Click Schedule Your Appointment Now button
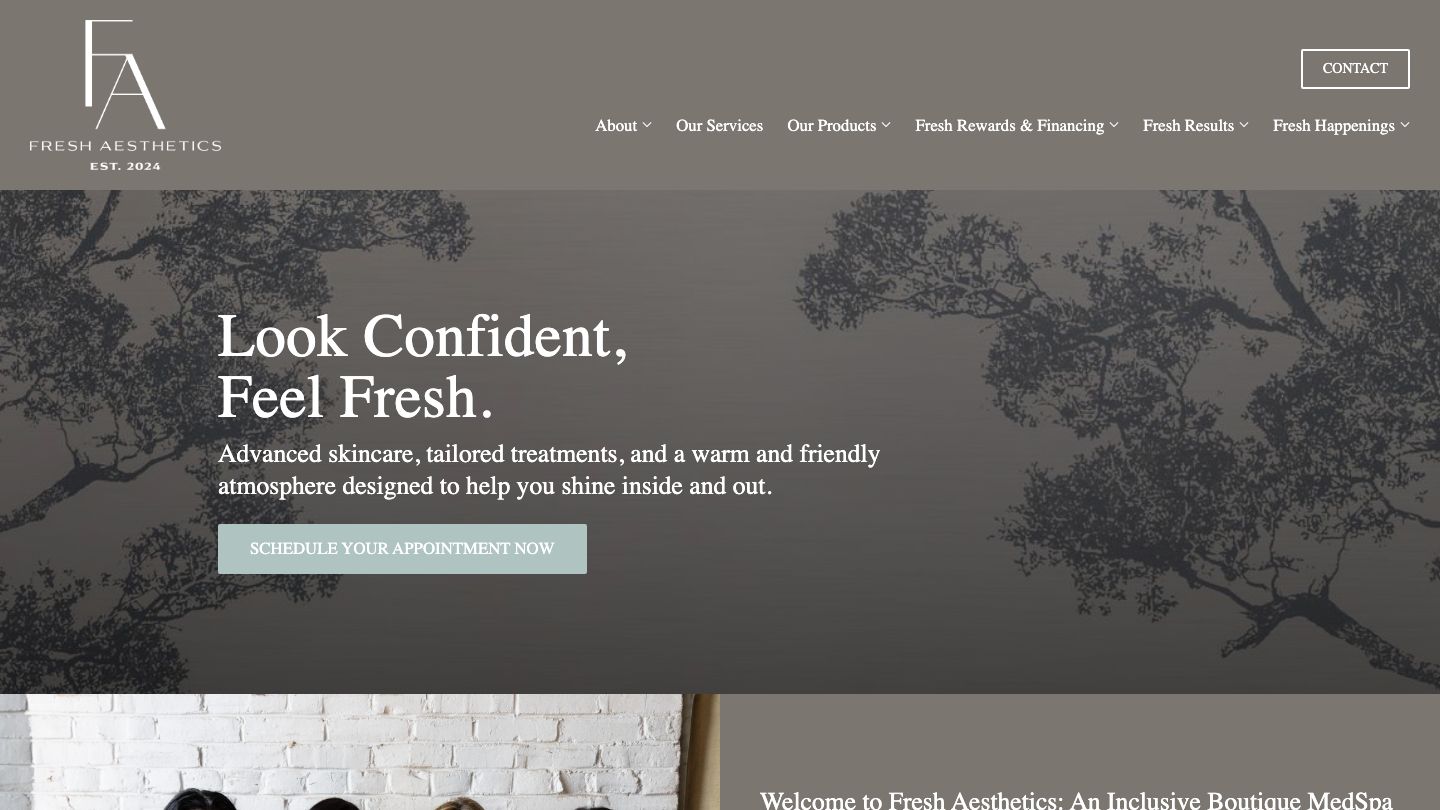The height and width of the screenshot is (810, 1440). coord(402,549)
